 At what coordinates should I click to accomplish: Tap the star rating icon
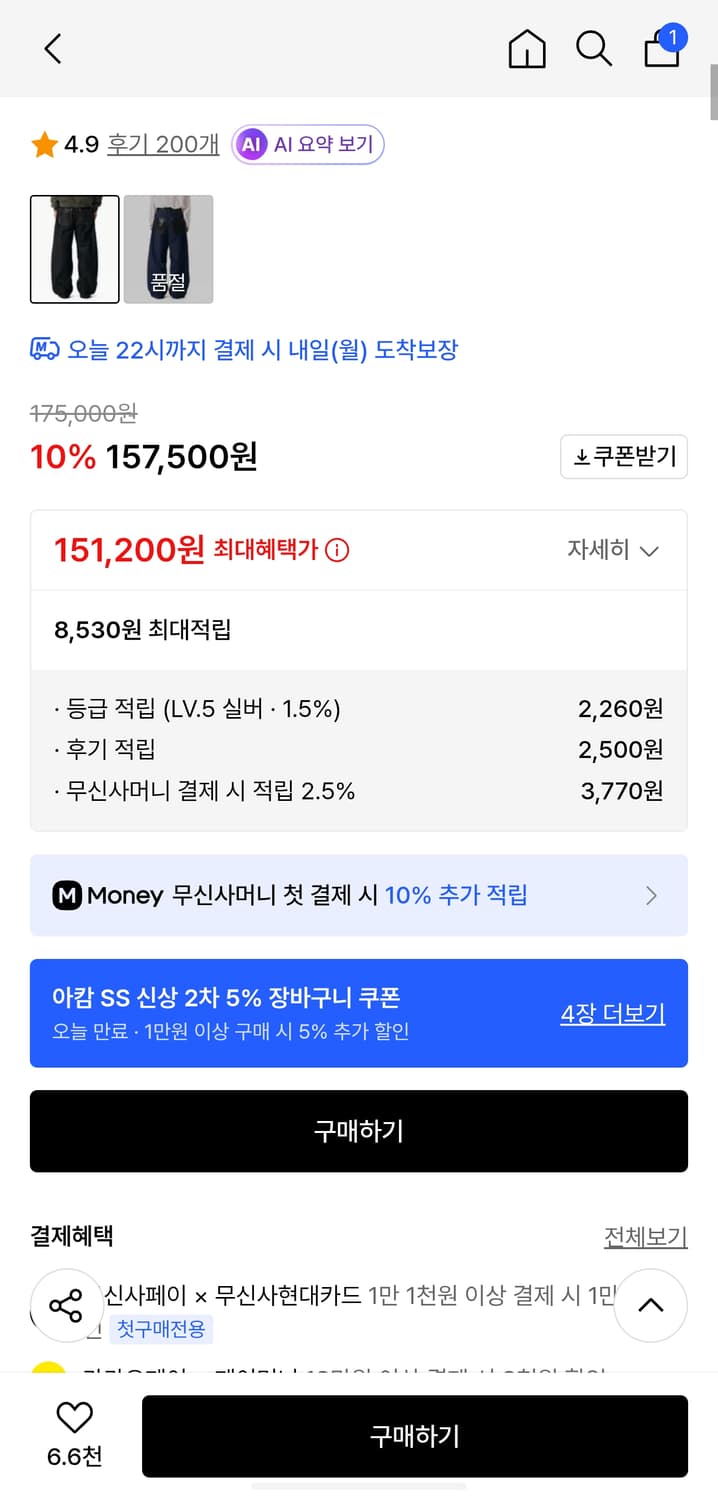click(x=42, y=143)
